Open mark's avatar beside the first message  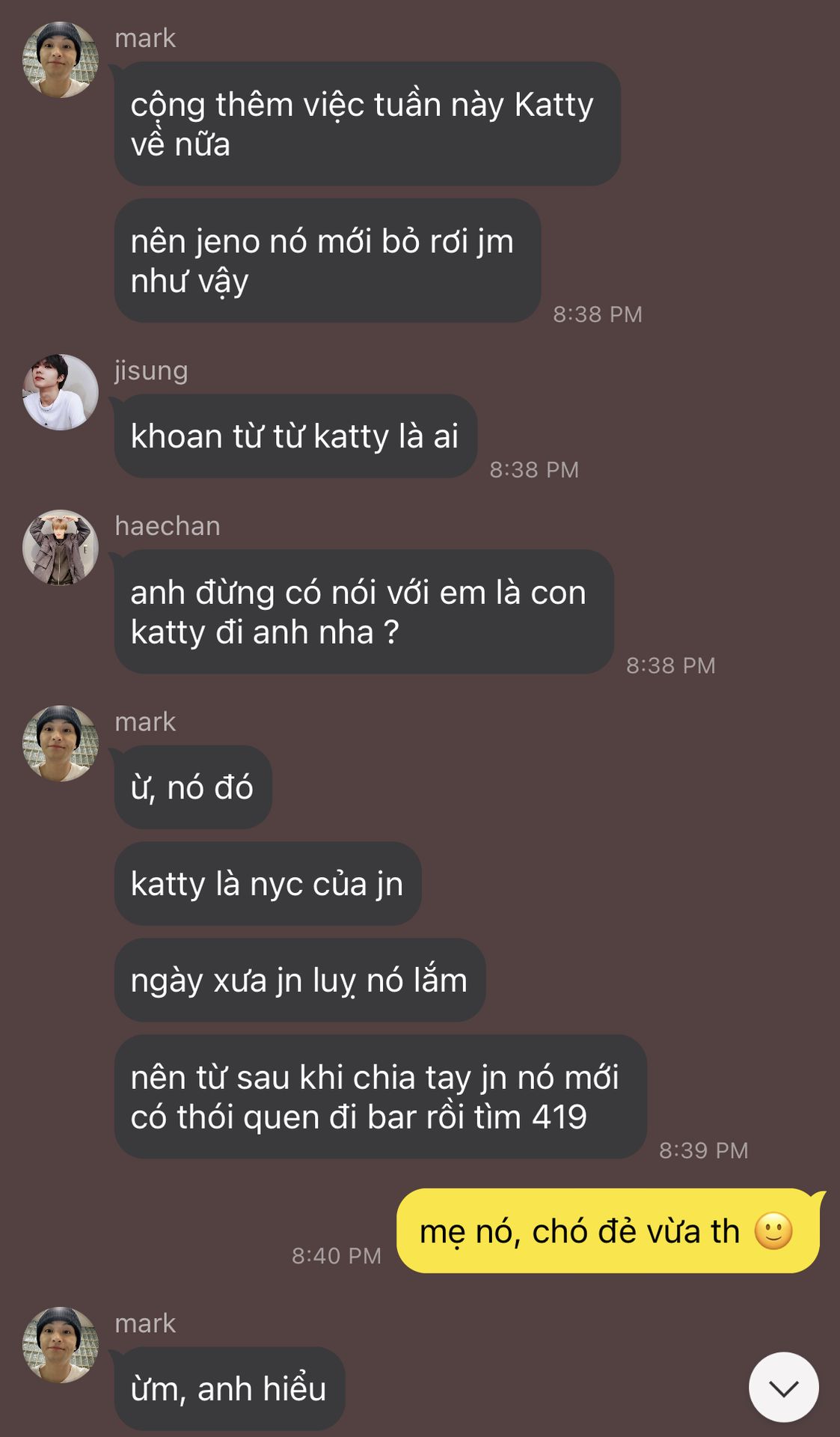click(x=61, y=59)
